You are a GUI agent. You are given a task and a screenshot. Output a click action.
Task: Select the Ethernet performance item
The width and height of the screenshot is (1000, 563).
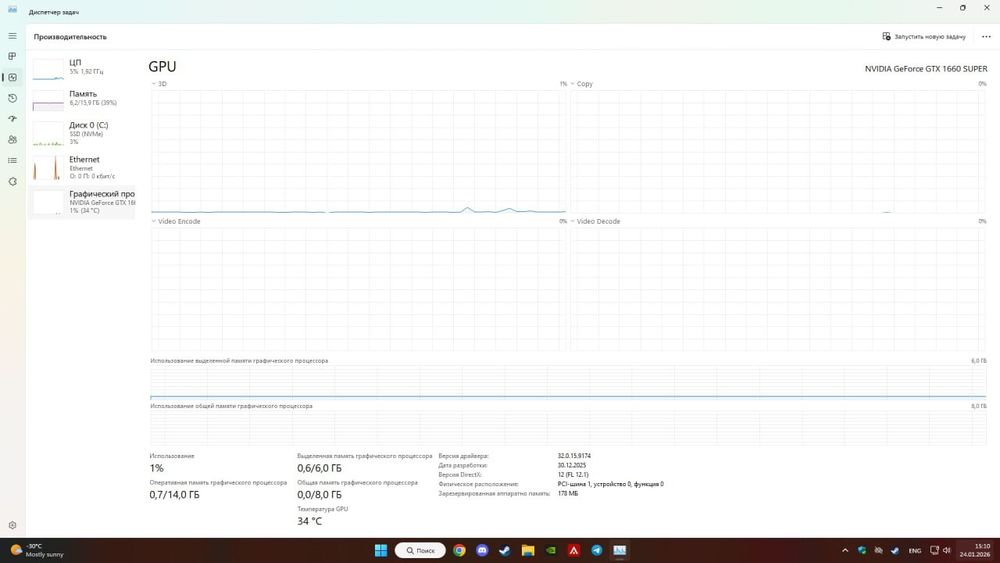[82, 167]
